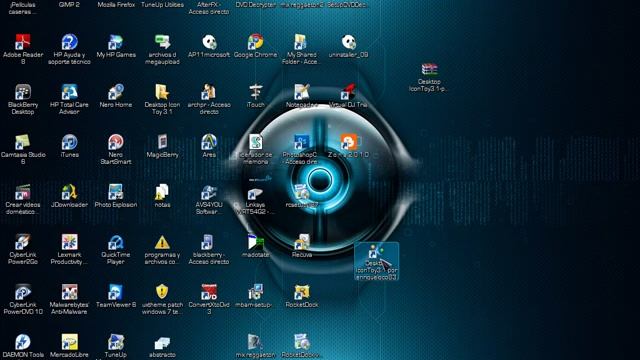Open Lexmark Productivity icon
The height and width of the screenshot is (360, 640).
point(69,242)
